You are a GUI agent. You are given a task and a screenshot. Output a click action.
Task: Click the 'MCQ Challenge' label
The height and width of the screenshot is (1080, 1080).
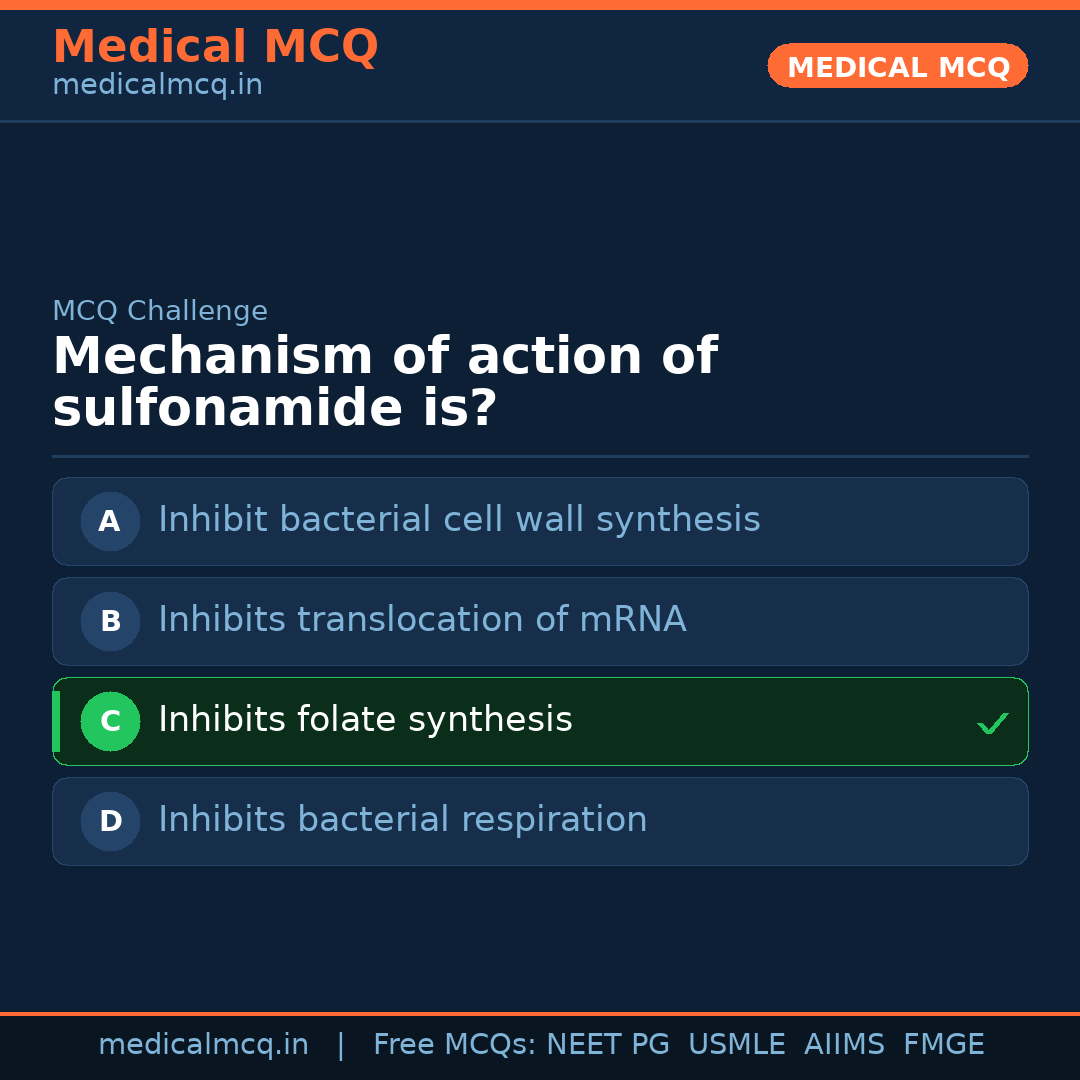[160, 311]
